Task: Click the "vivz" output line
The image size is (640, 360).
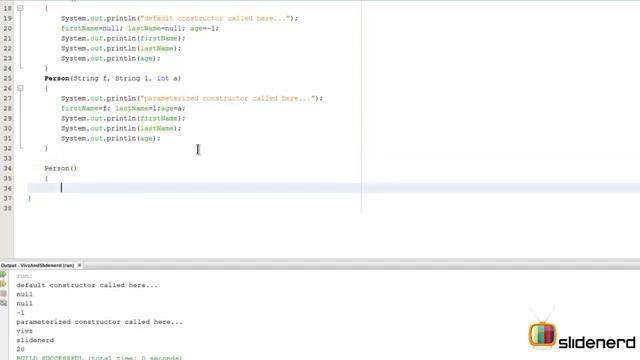Action: (24, 331)
